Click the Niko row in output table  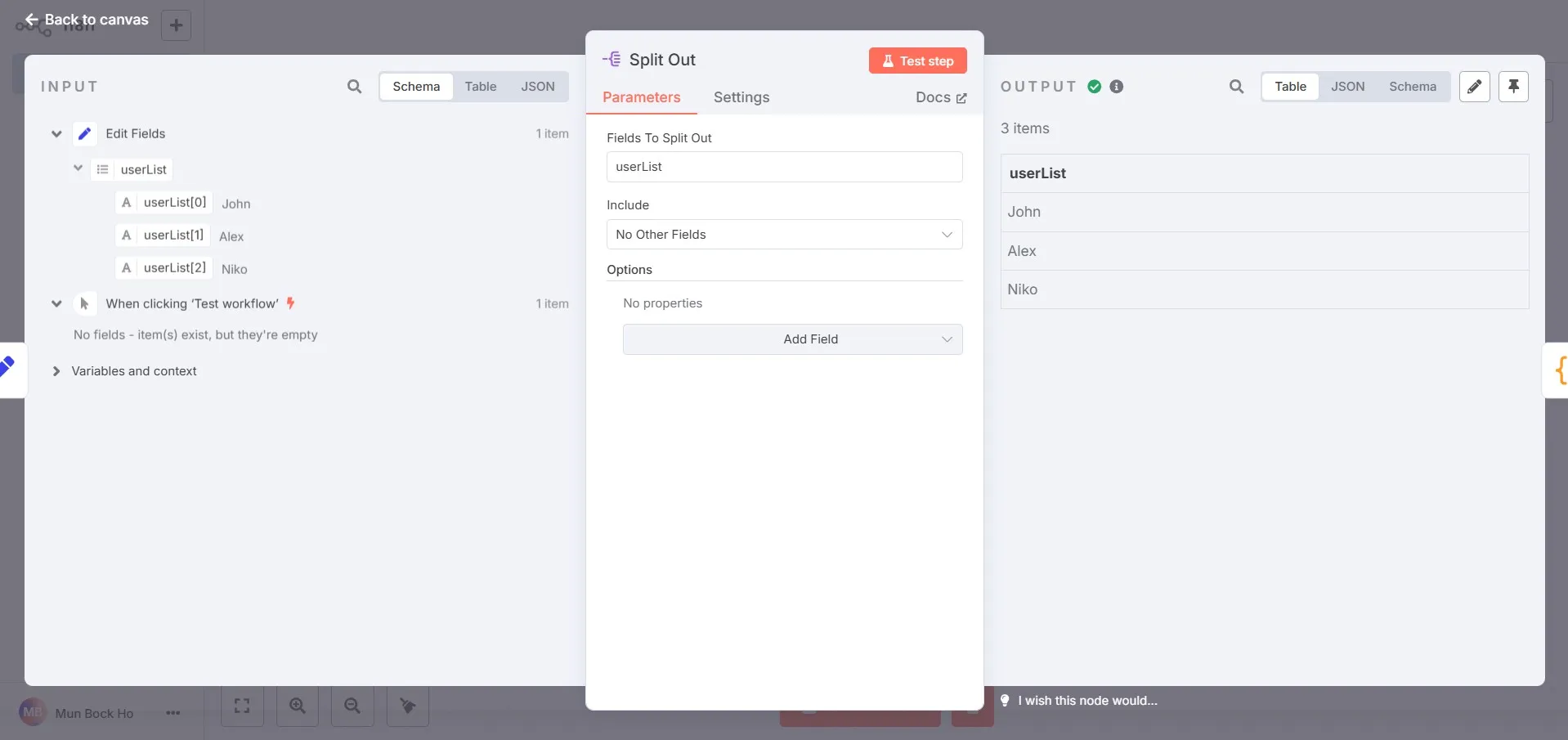pyautogui.click(x=1264, y=289)
